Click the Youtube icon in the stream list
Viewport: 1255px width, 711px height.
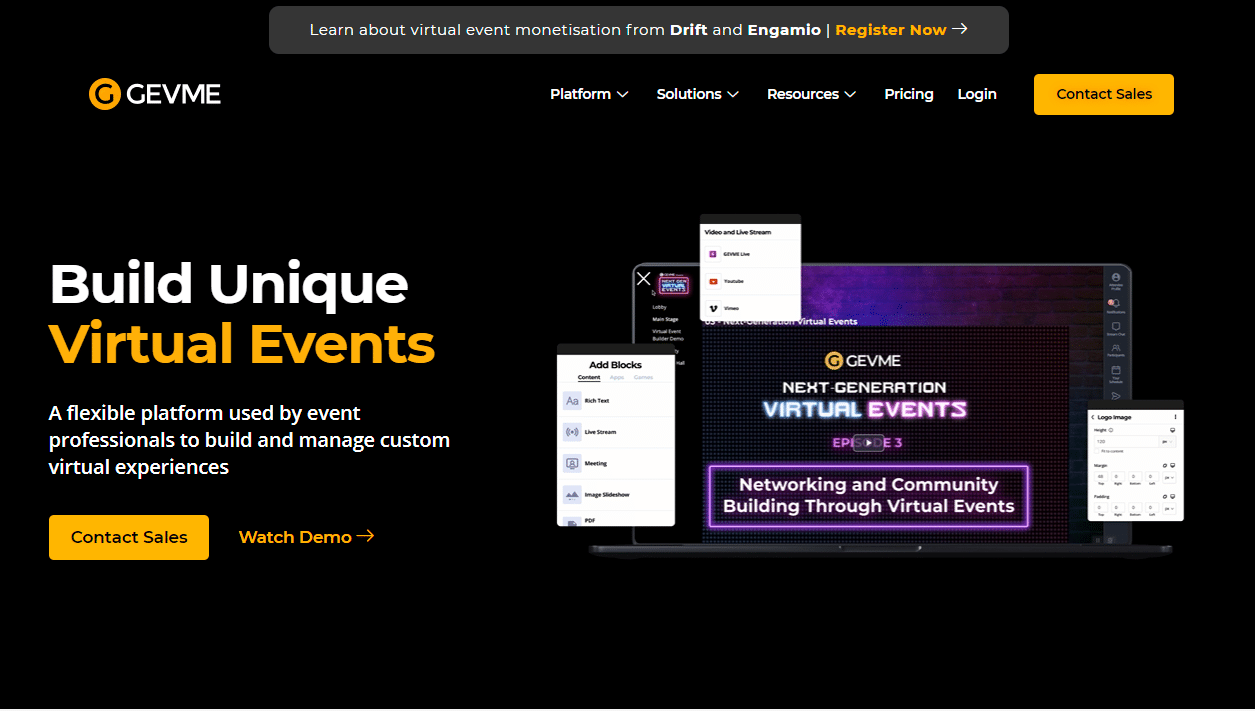[x=713, y=282]
